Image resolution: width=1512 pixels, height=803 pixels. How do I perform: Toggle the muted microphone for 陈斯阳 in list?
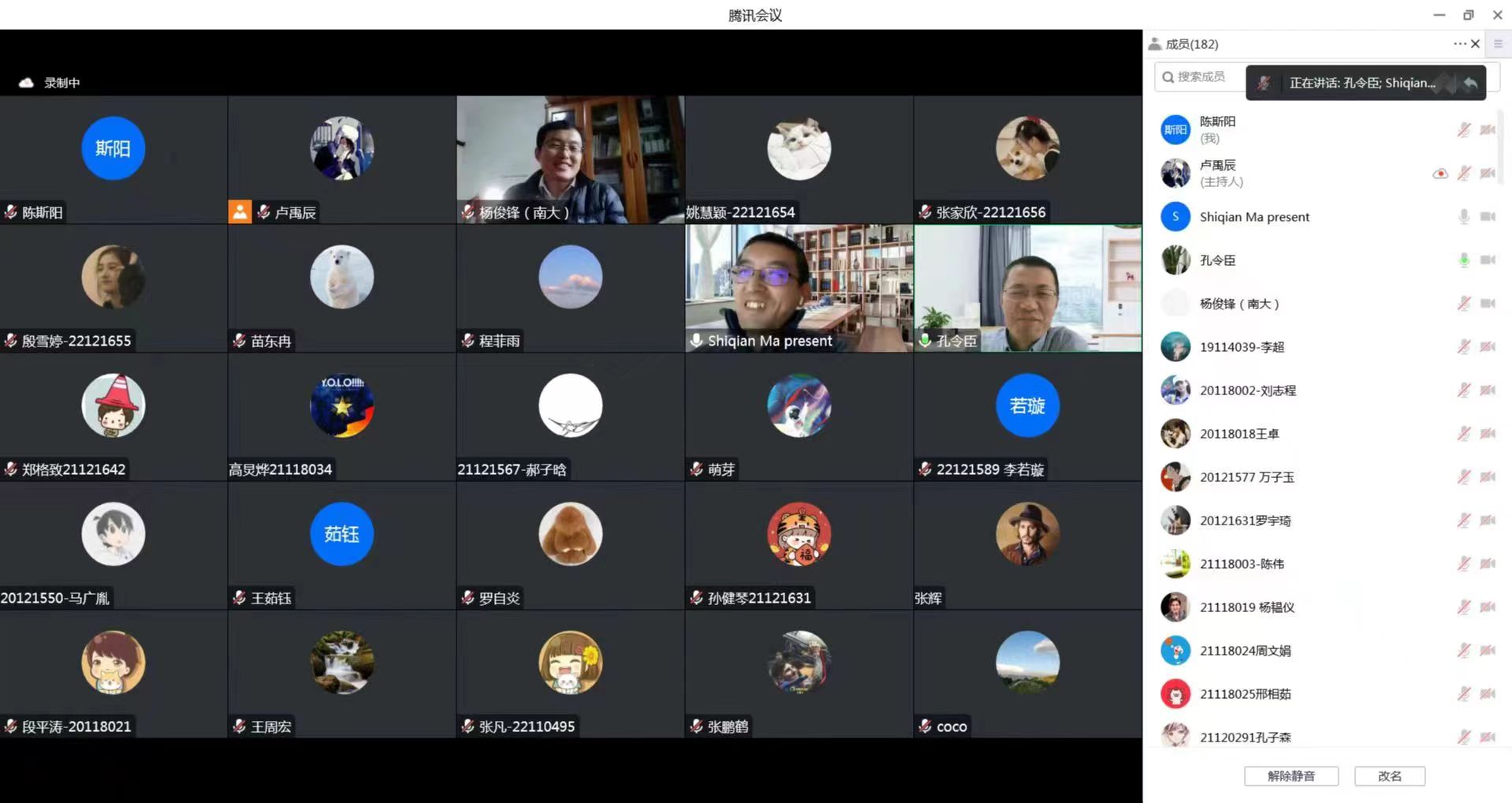pyautogui.click(x=1464, y=130)
